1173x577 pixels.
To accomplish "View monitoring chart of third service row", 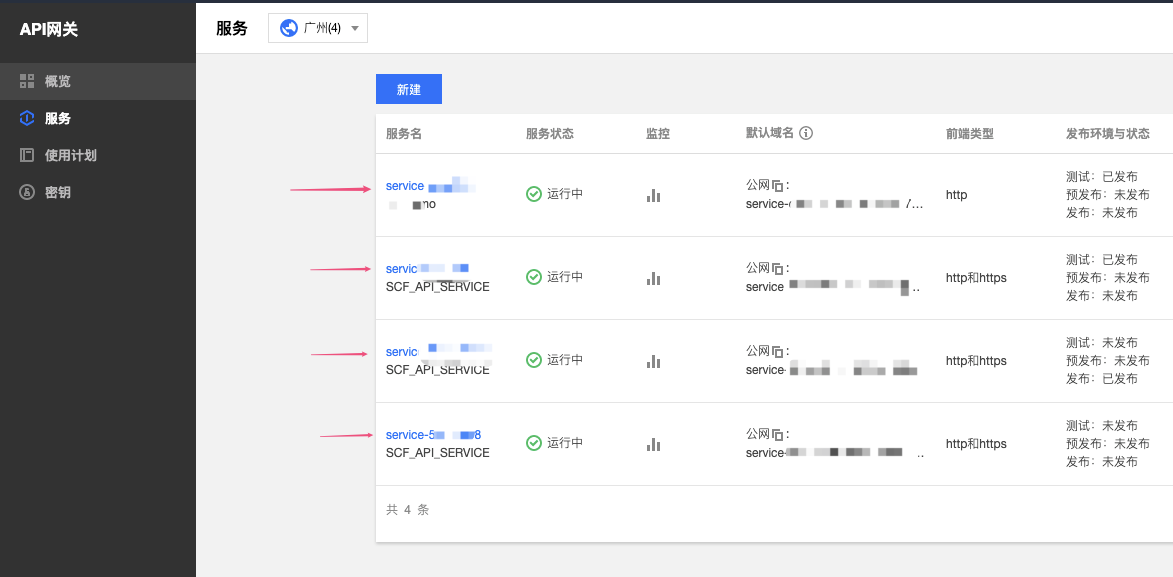I will [653, 361].
